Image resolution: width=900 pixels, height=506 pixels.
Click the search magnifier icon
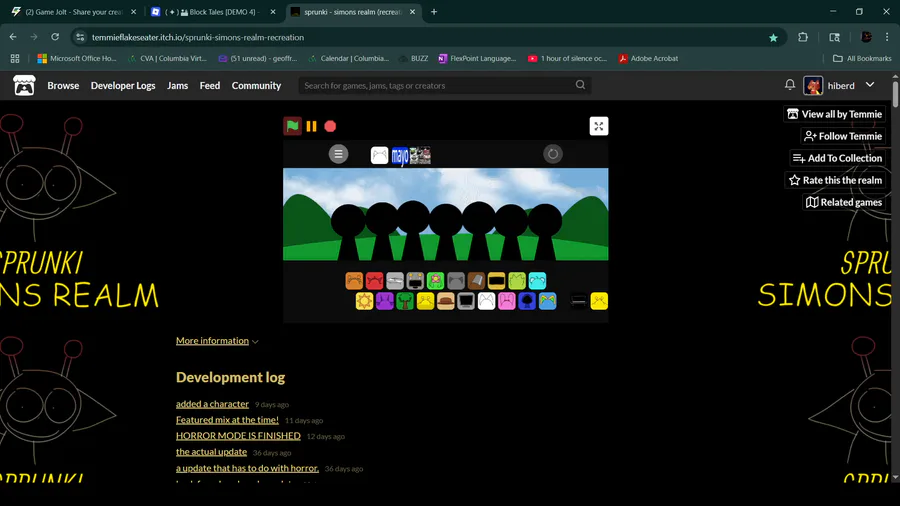click(x=580, y=85)
